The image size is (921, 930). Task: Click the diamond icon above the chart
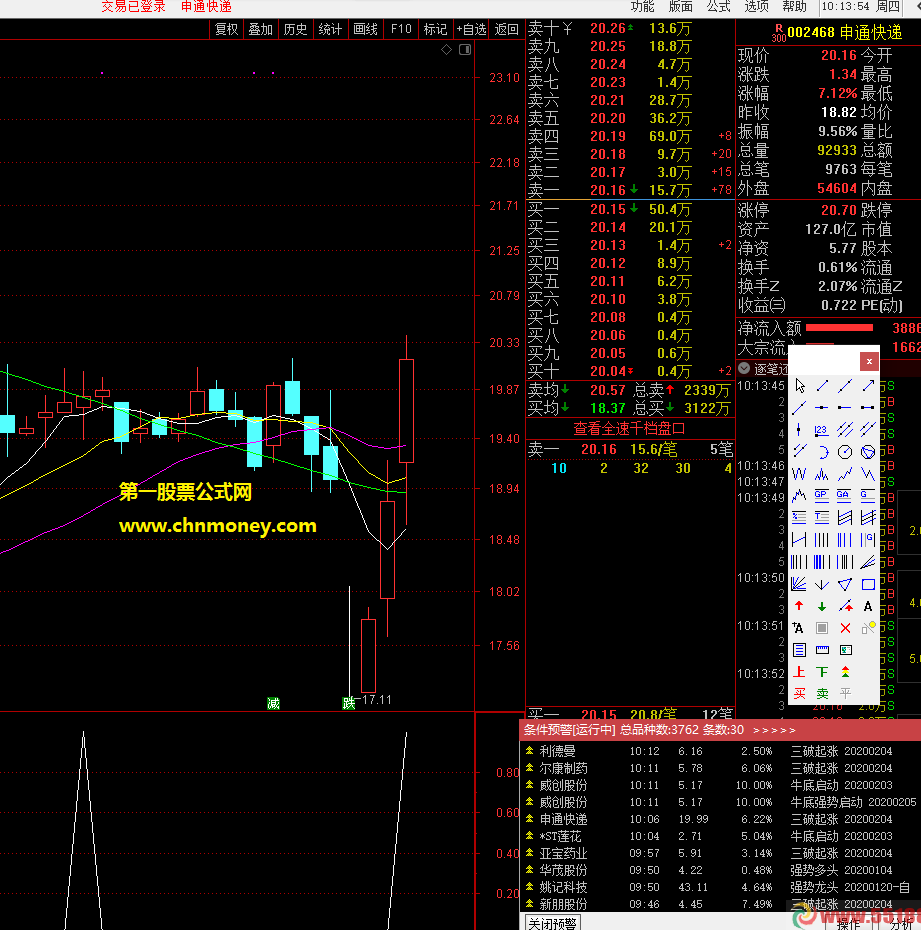pyautogui.click(x=447, y=50)
